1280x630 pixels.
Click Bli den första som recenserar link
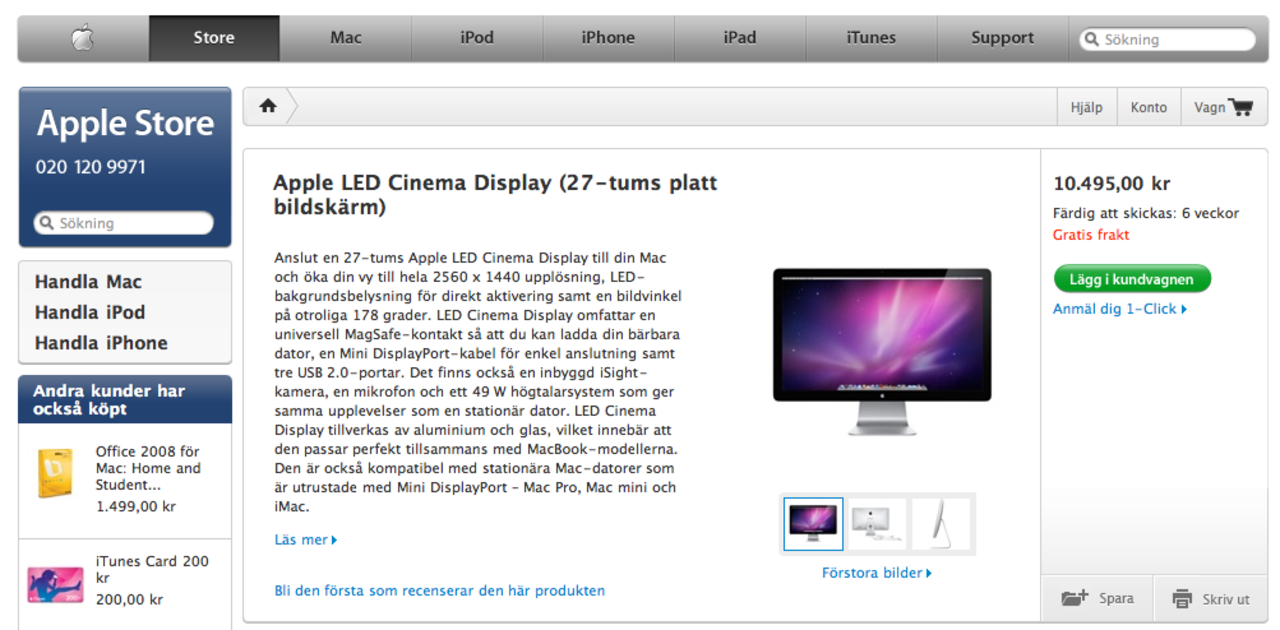[439, 591]
